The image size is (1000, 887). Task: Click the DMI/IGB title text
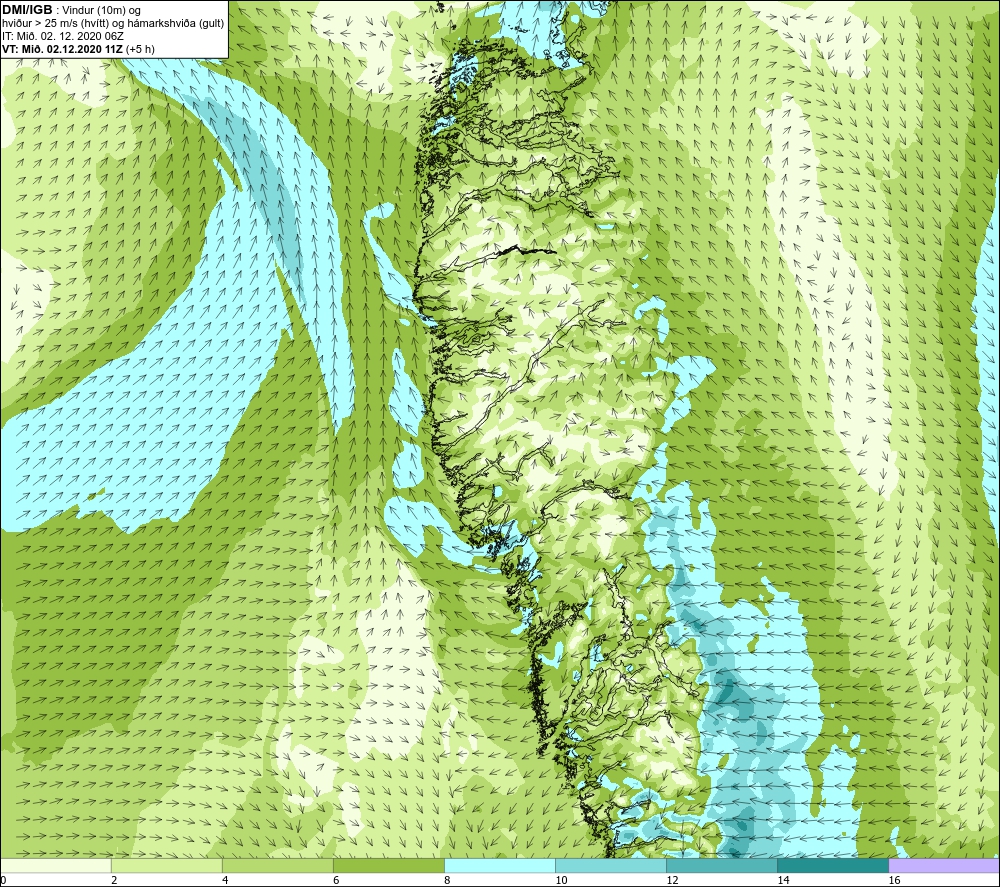(x=27, y=10)
